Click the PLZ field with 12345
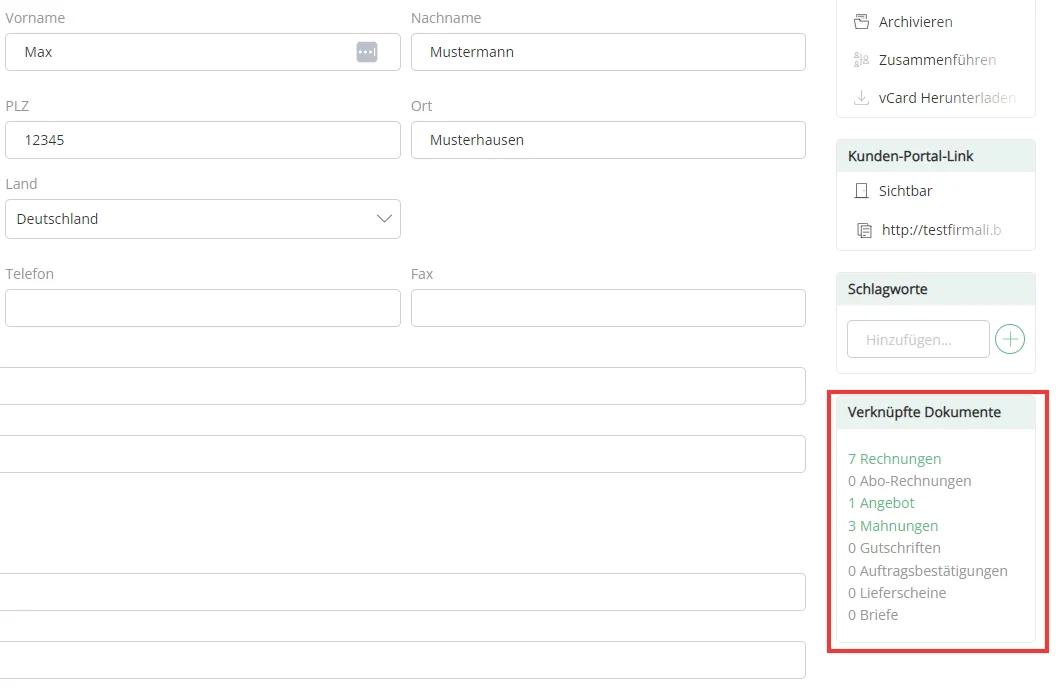 [x=203, y=140]
